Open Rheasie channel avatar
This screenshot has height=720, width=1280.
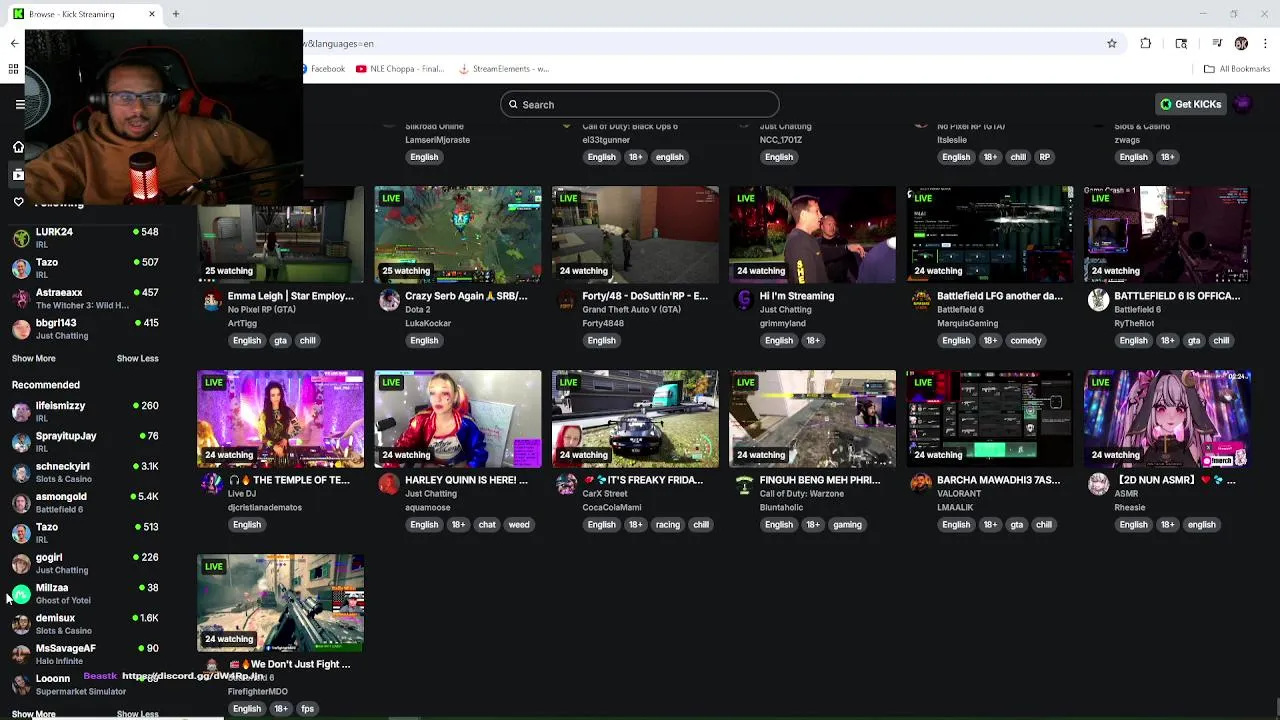pos(1099,486)
